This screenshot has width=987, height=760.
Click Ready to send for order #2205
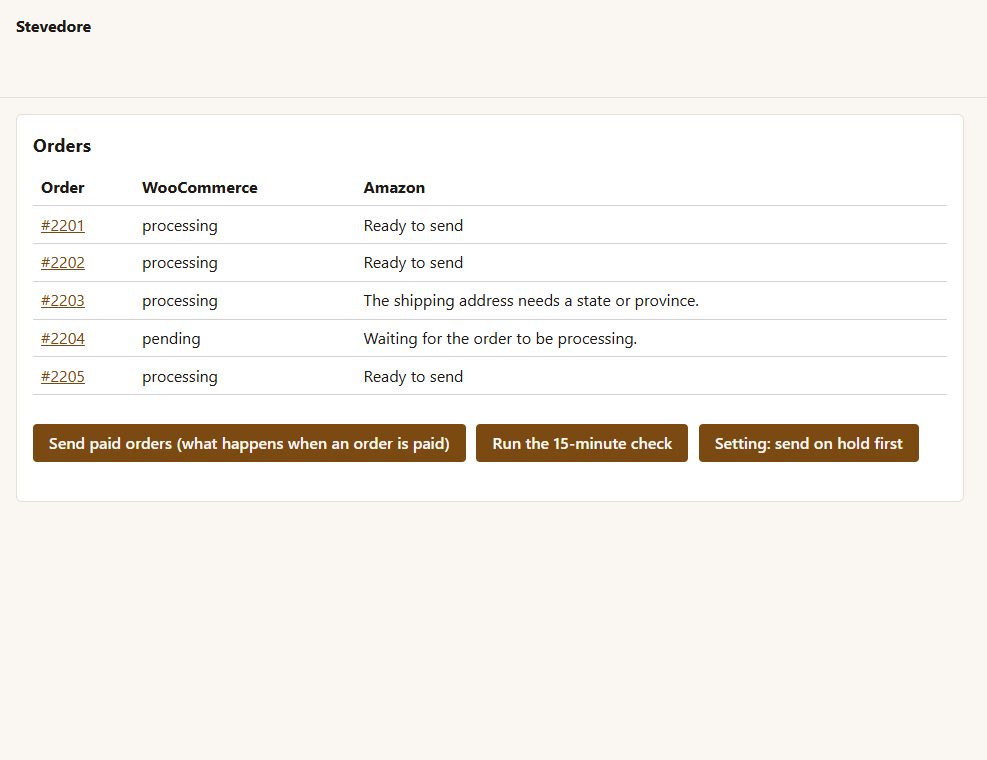tap(413, 377)
